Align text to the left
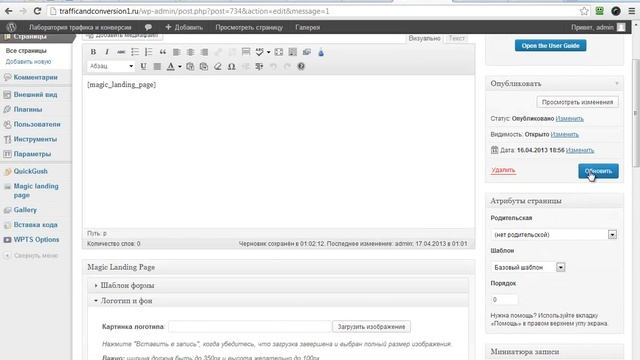The image size is (640, 360). click(176, 52)
